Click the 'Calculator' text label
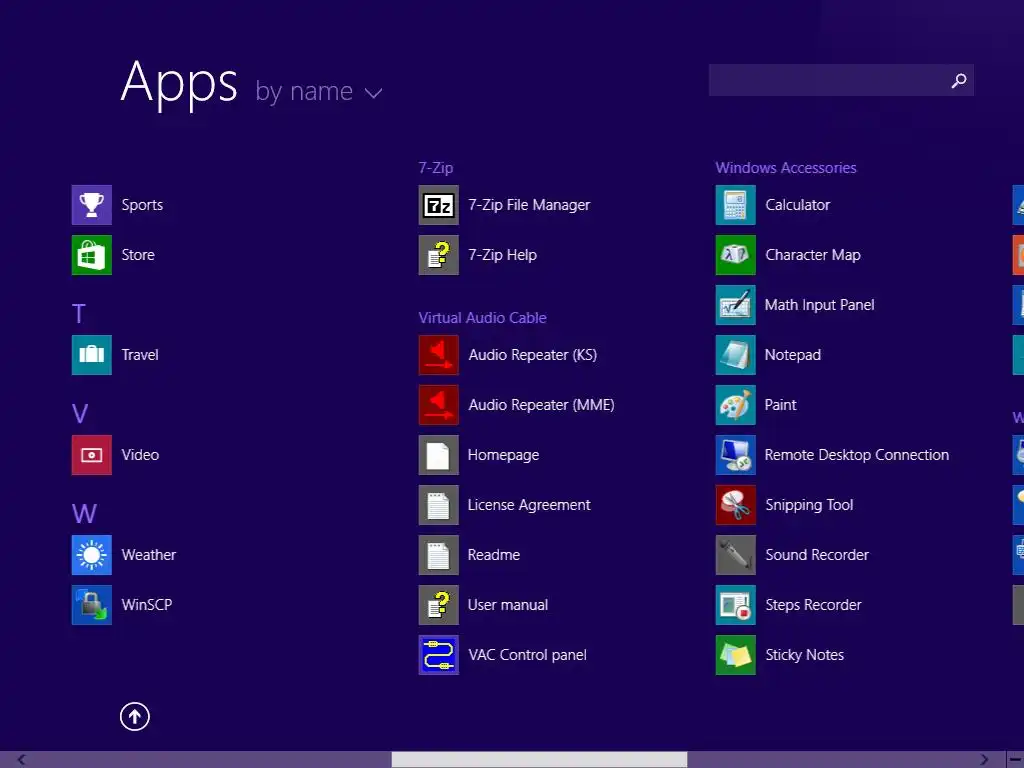The height and width of the screenshot is (768, 1024). (797, 205)
